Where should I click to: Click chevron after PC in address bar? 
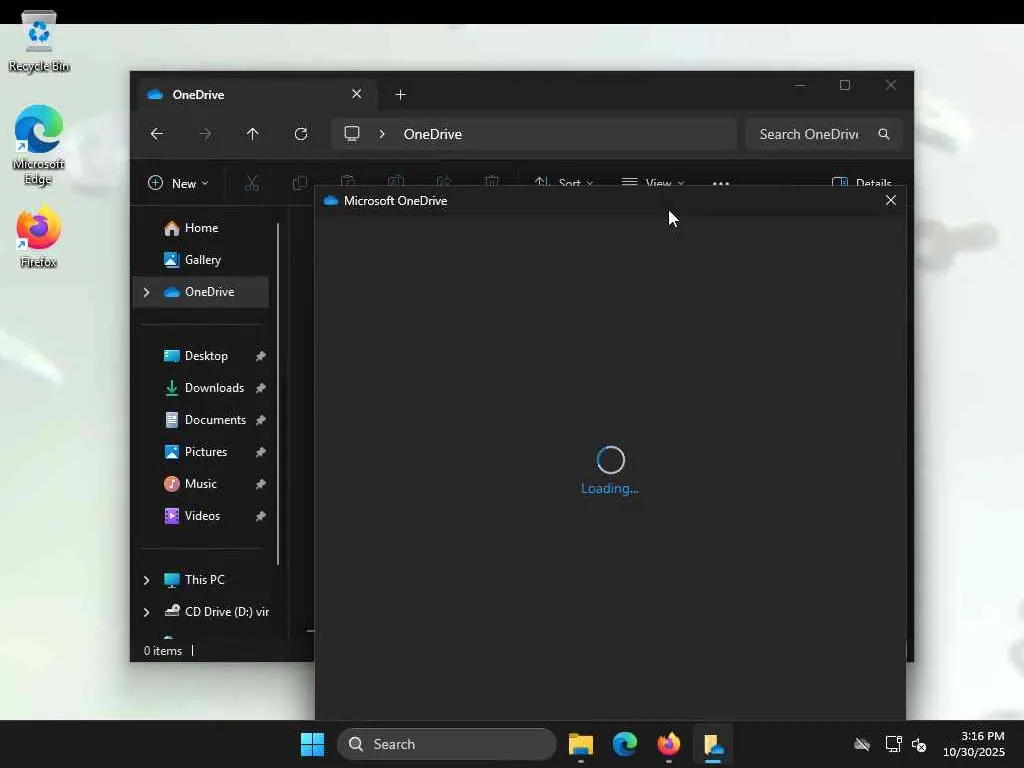(382, 134)
